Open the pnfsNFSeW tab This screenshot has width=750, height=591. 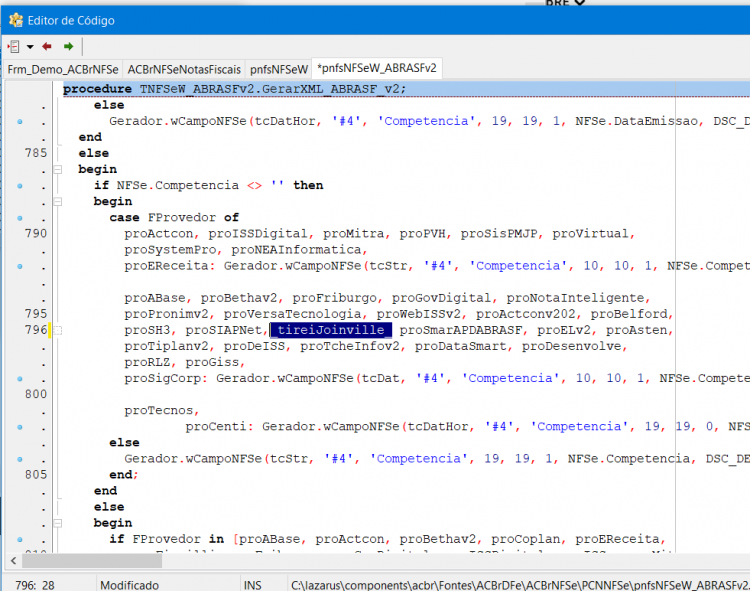click(x=278, y=69)
